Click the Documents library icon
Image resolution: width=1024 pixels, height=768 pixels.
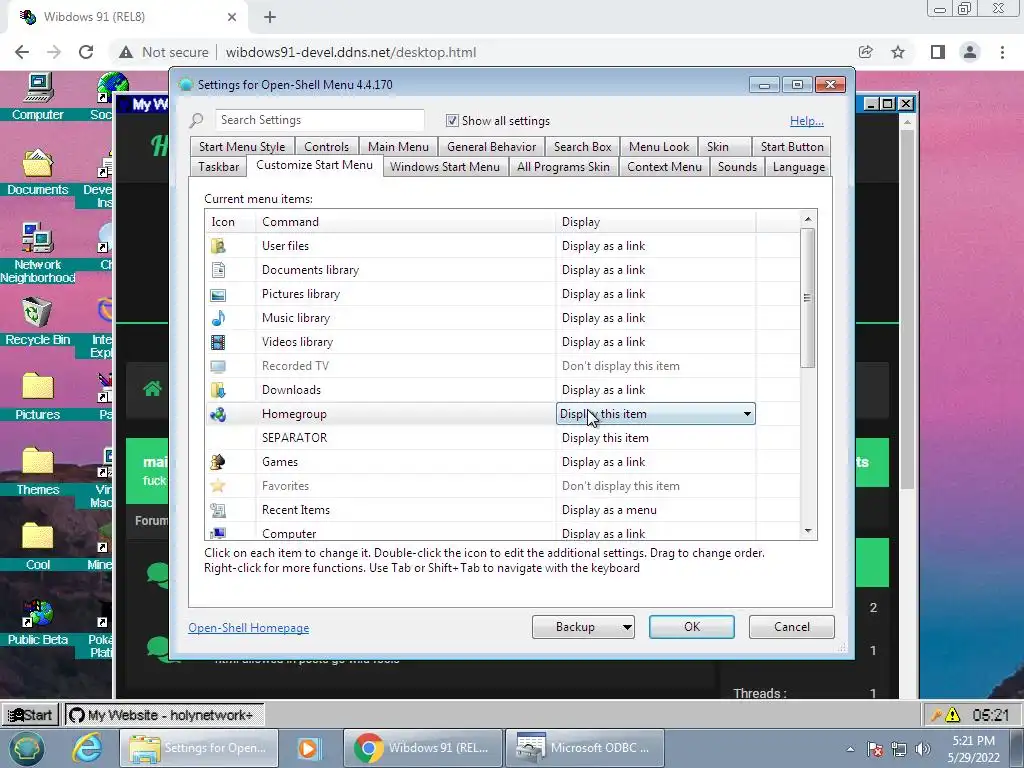click(218, 270)
